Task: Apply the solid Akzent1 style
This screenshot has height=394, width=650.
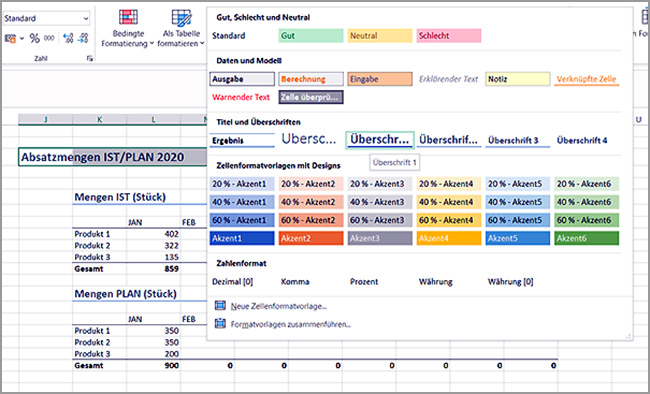Action: coord(242,238)
